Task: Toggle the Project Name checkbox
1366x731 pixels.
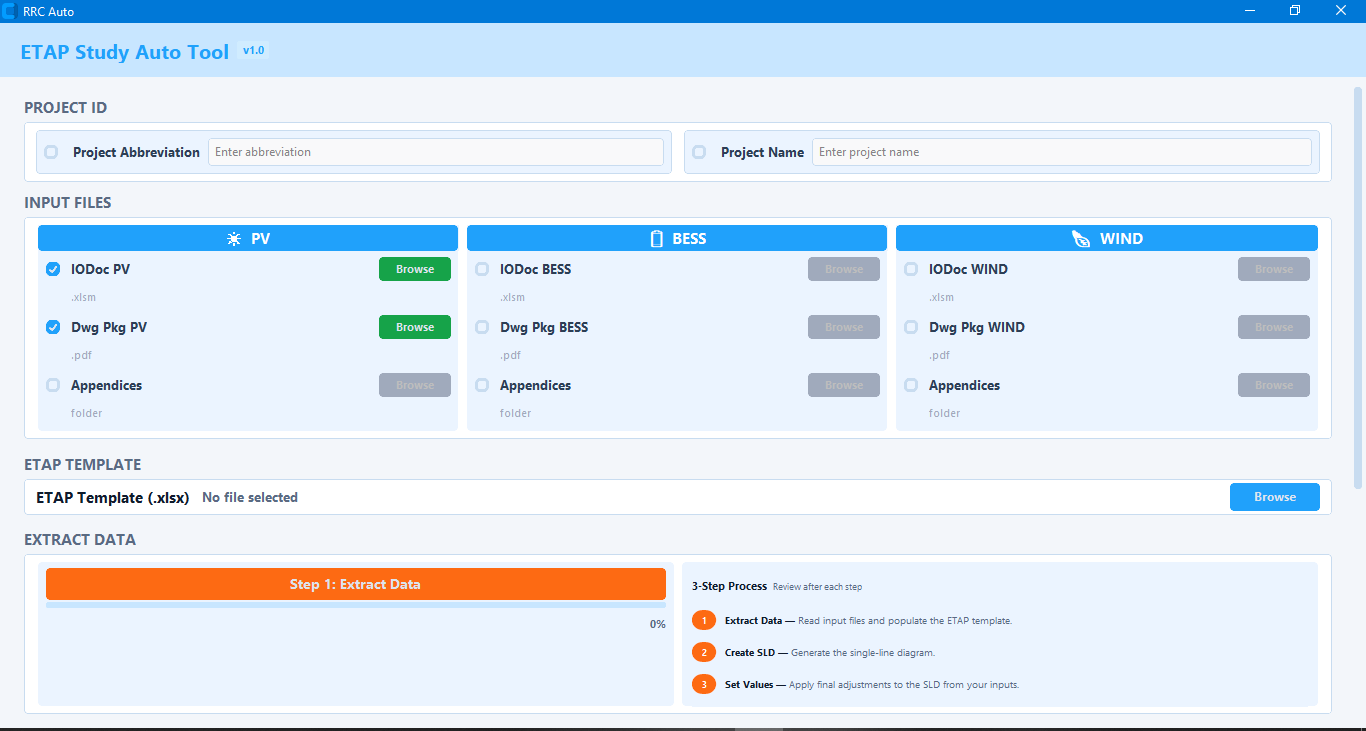Action: pos(699,152)
